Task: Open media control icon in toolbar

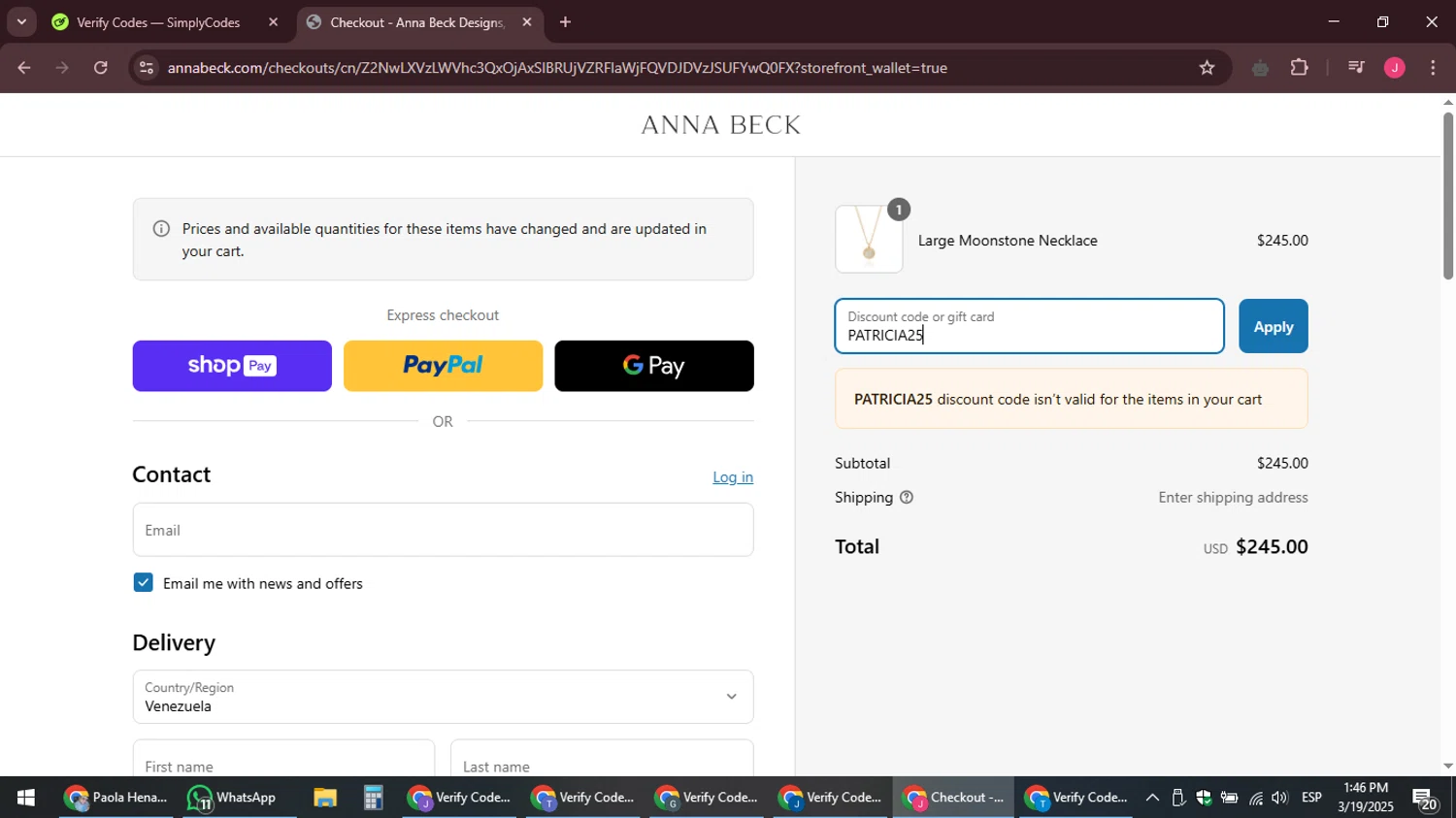Action: click(1356, 68)
